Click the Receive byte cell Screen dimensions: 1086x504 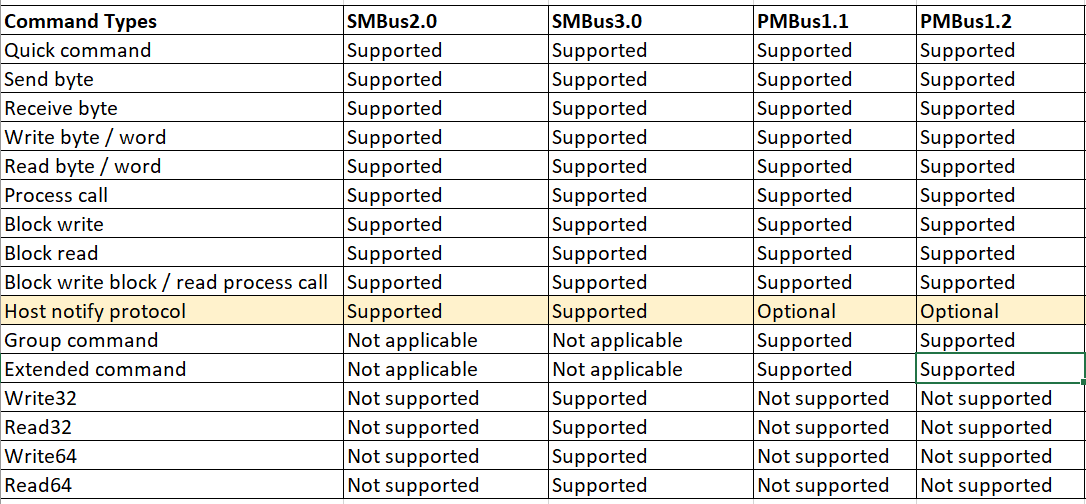[x=172, y=109]
